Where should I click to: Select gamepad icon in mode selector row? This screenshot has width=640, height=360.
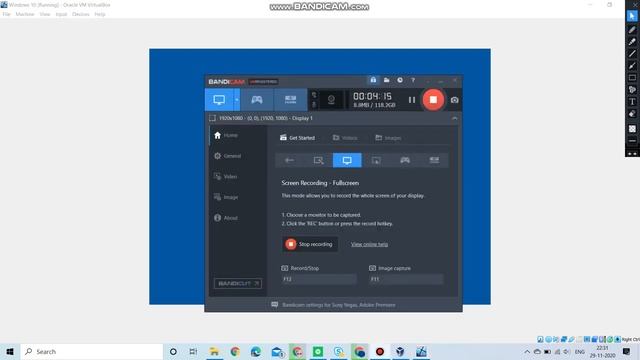[405, 160]
